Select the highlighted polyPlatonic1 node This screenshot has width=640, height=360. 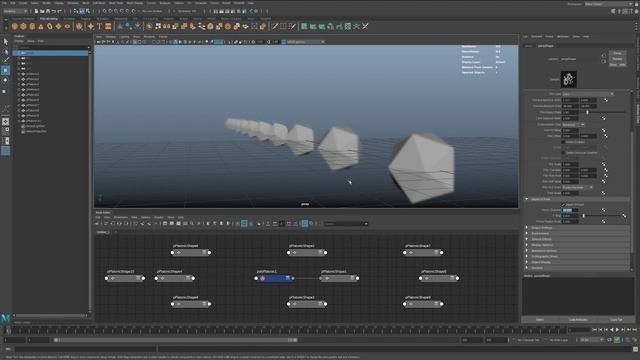tap(274, 278)
